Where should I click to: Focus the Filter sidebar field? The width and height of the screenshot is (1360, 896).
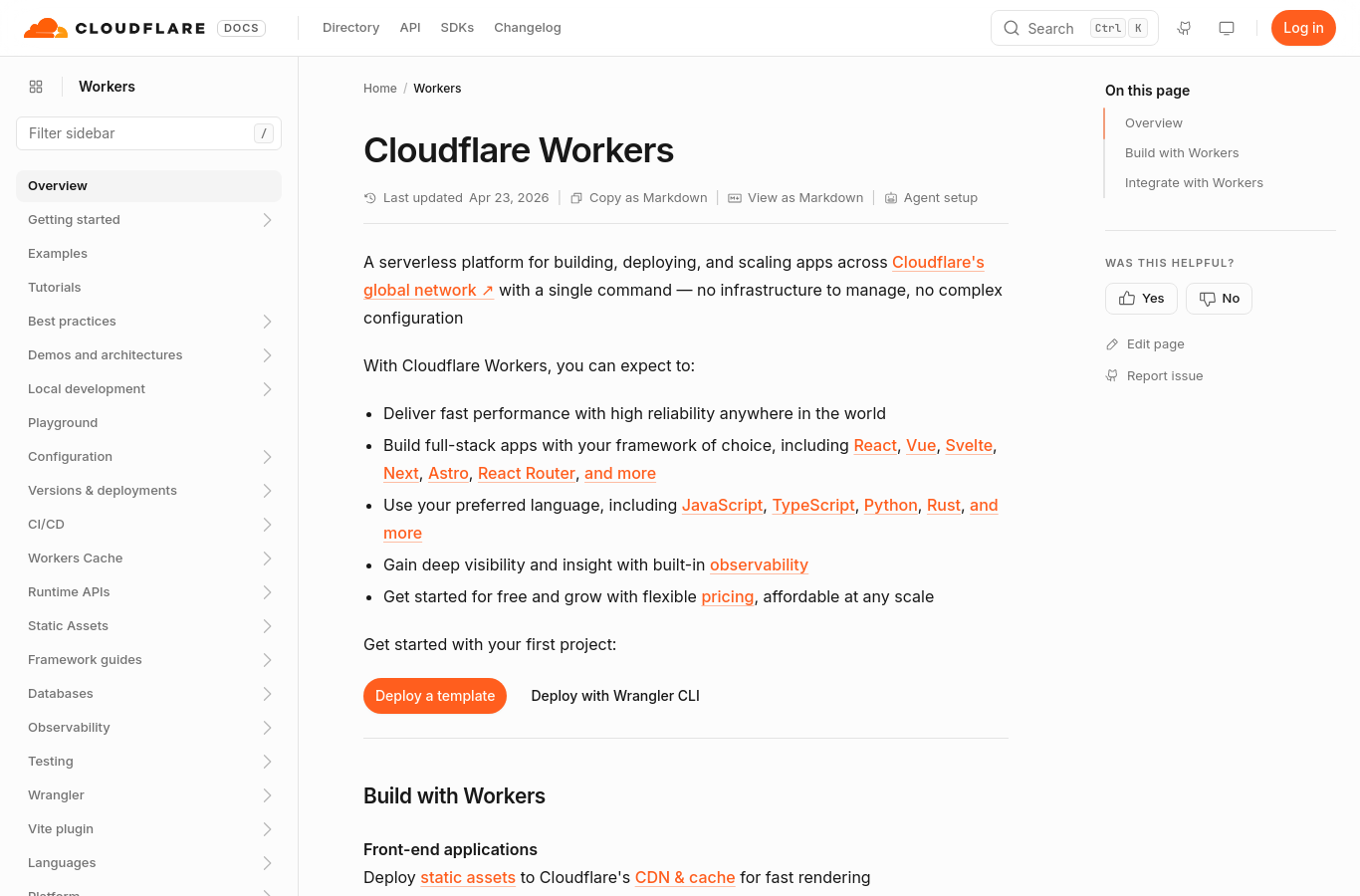tap(148, 133)
